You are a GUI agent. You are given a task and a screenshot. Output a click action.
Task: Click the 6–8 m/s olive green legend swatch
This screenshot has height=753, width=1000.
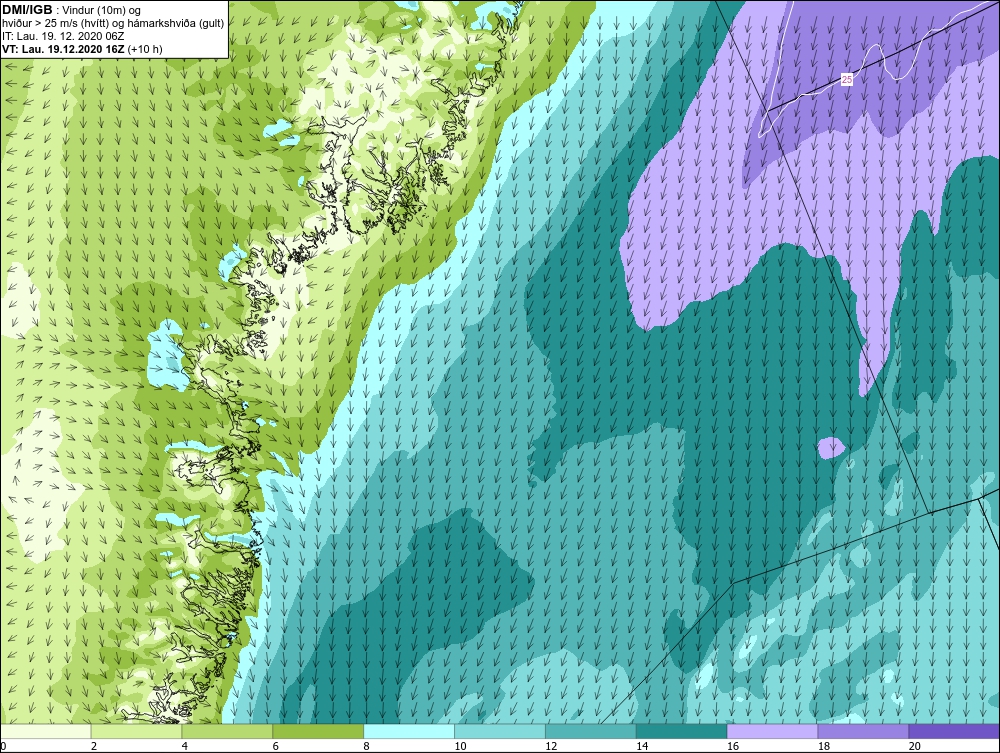click(x=318, y=731)
